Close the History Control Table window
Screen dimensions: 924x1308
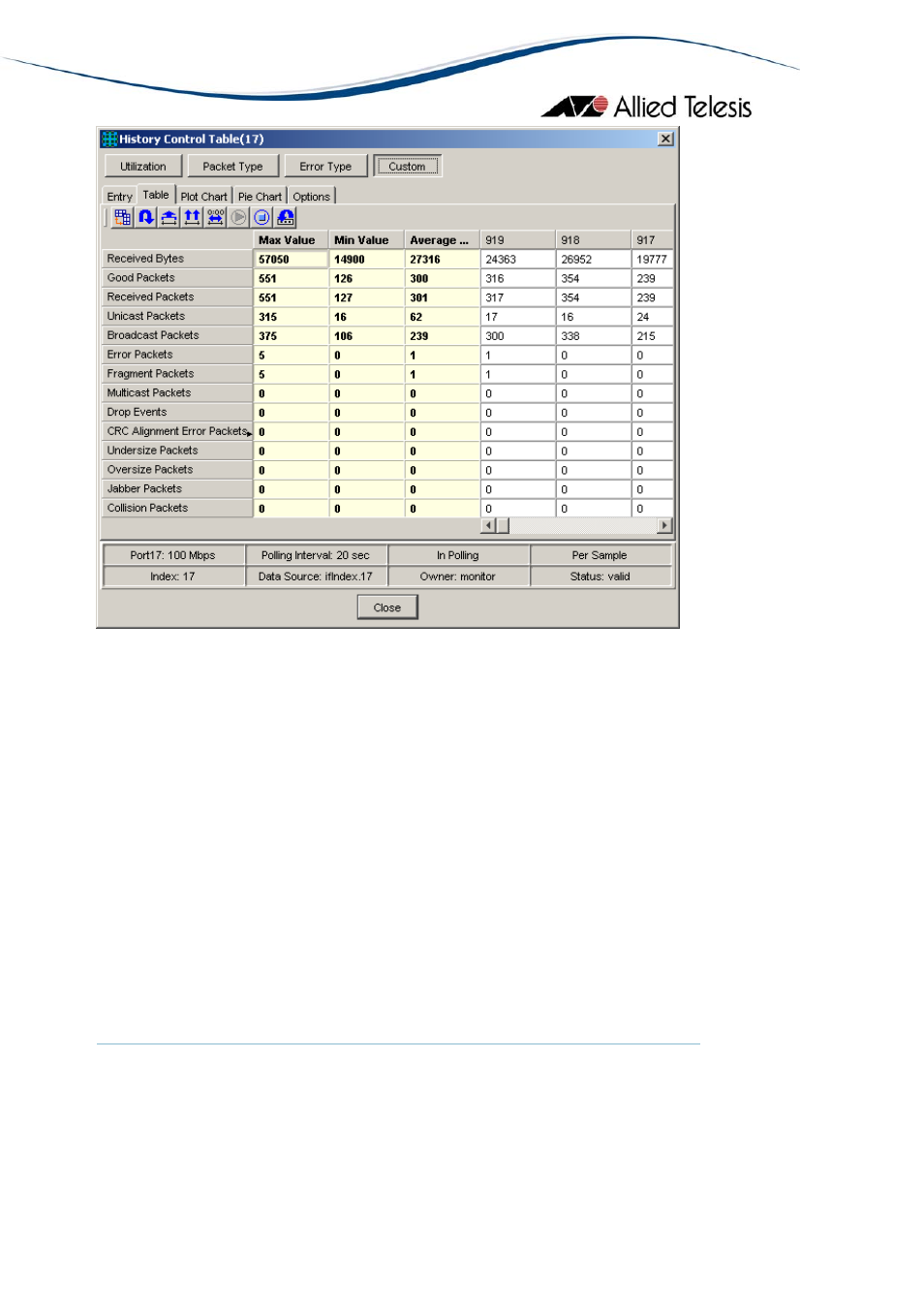coord(665,139)
